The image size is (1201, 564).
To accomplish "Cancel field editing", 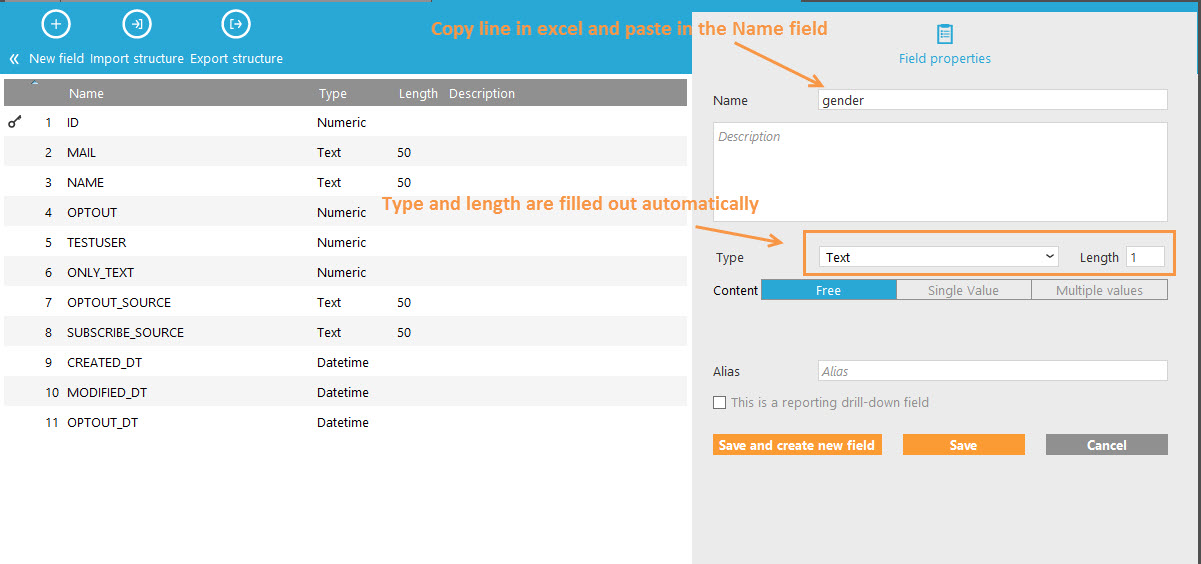I will (1106, 445).
